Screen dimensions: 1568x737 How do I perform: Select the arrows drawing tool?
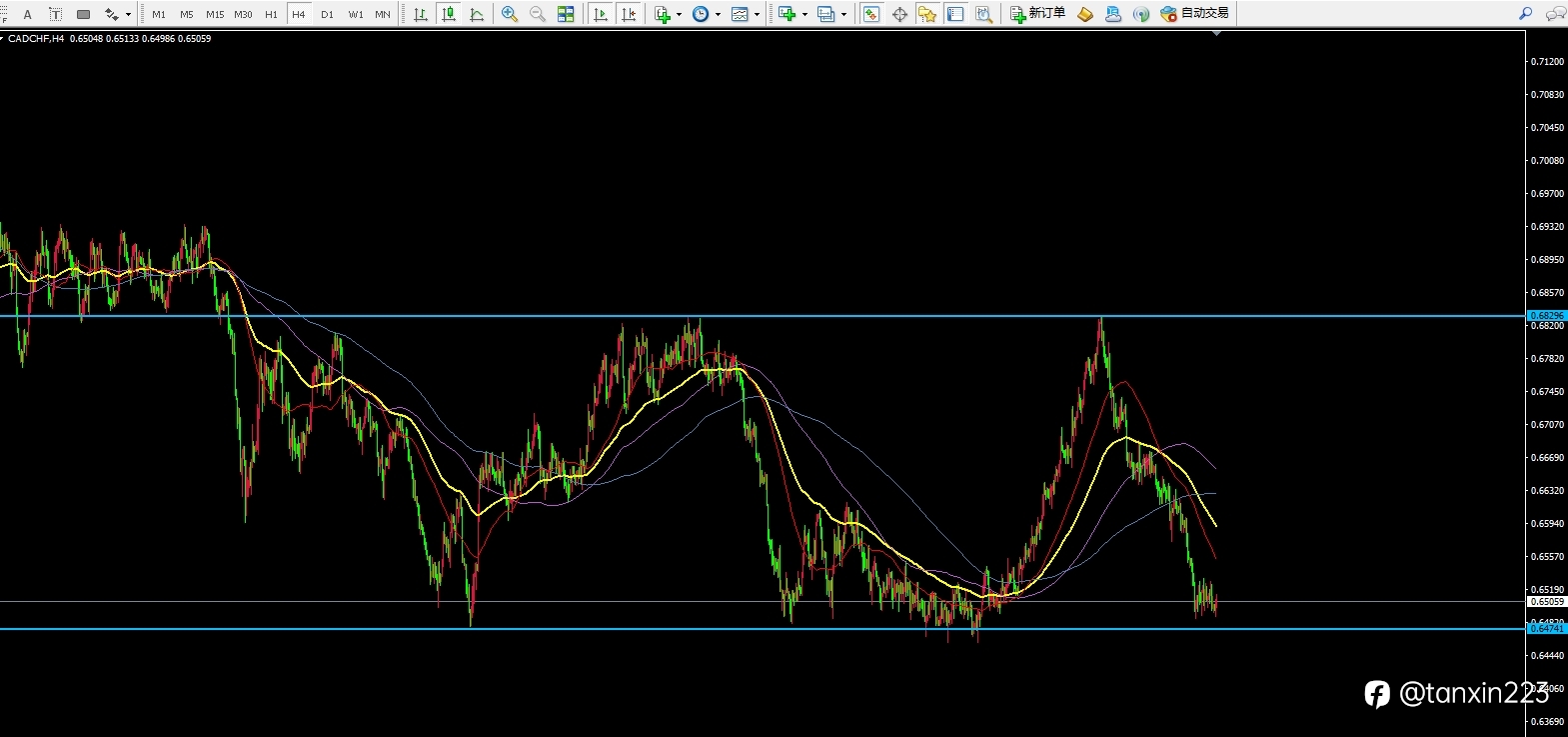click(111, 14)
